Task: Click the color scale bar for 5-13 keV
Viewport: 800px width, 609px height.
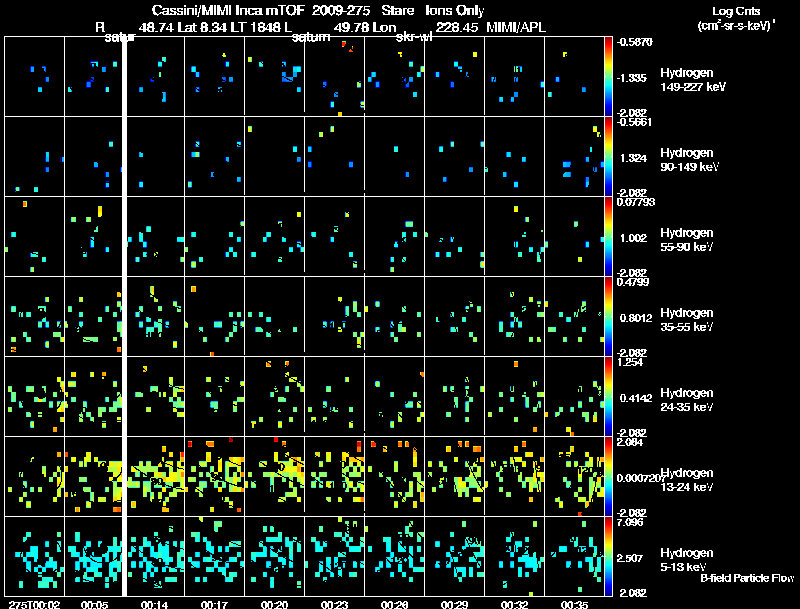Action: point(608,556)
